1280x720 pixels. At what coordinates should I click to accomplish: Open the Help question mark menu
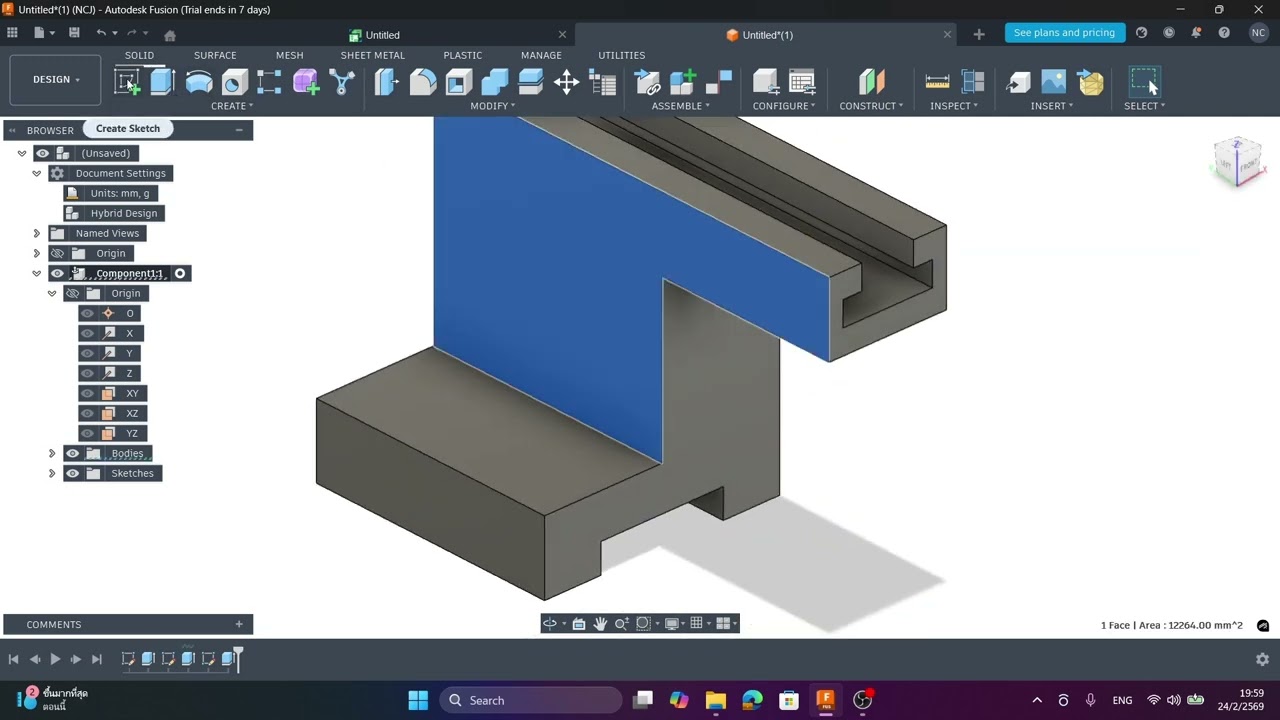pos(1224,33)
